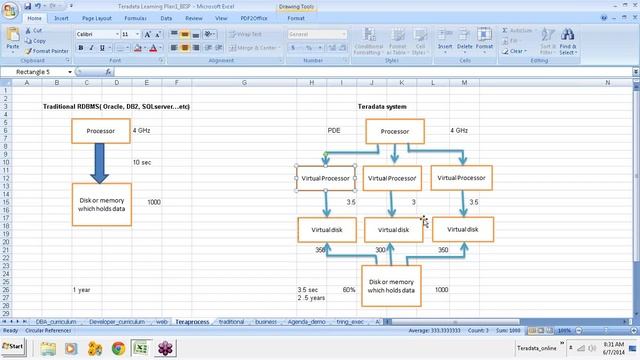Click the Insert Function fx button

coord(108,72)
